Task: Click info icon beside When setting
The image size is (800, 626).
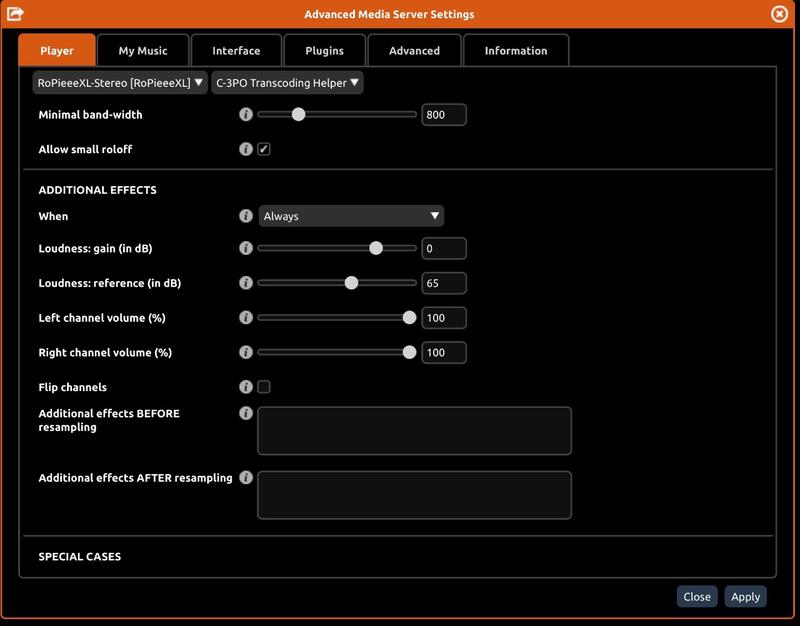Action: (246, 216)
